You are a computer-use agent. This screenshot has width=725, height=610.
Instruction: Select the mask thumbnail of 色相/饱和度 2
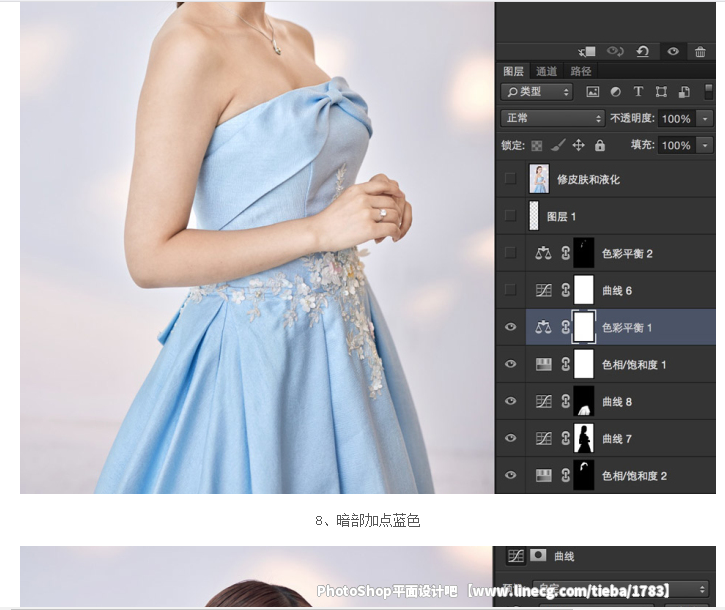(x=584, y=475)
